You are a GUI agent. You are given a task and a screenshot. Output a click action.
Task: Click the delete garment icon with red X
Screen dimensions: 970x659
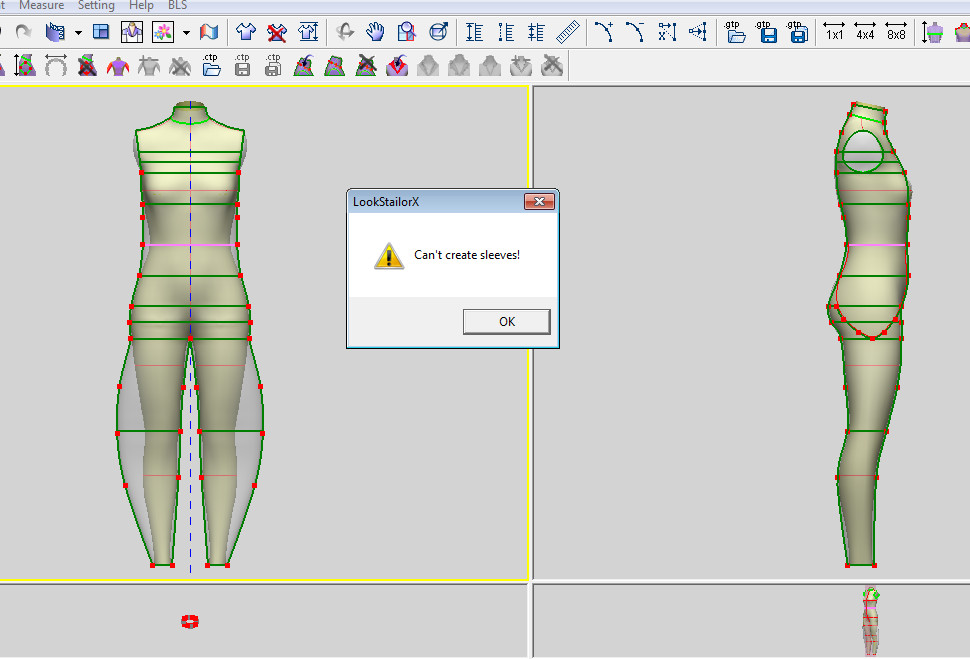pyautogui.click(x=277, y=33)
